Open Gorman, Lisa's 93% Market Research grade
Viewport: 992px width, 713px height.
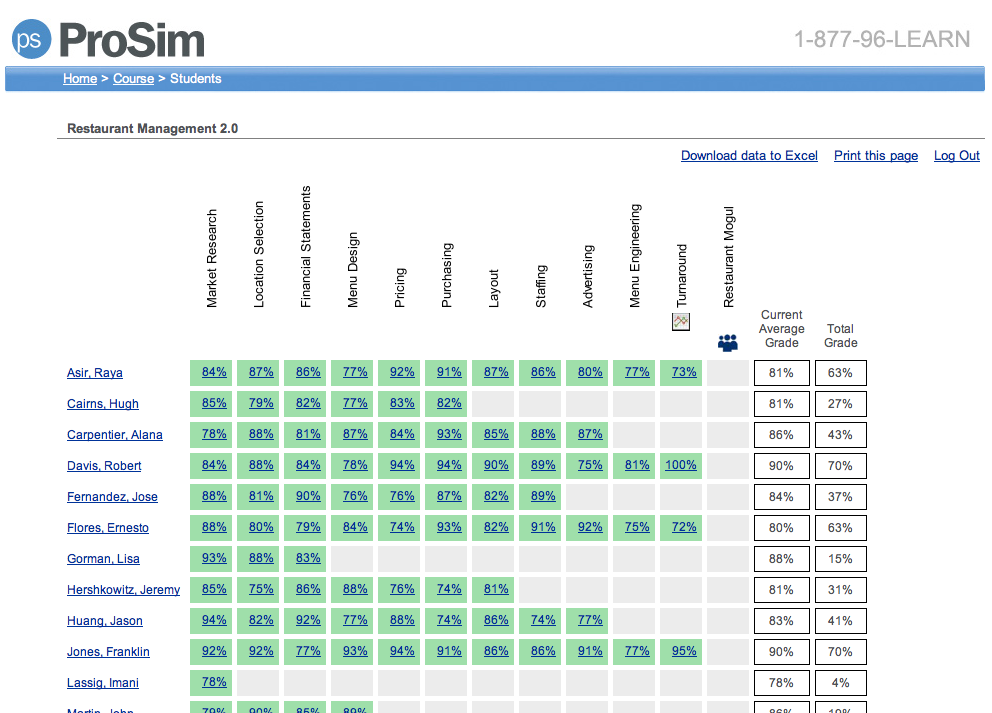coord(214,558)
